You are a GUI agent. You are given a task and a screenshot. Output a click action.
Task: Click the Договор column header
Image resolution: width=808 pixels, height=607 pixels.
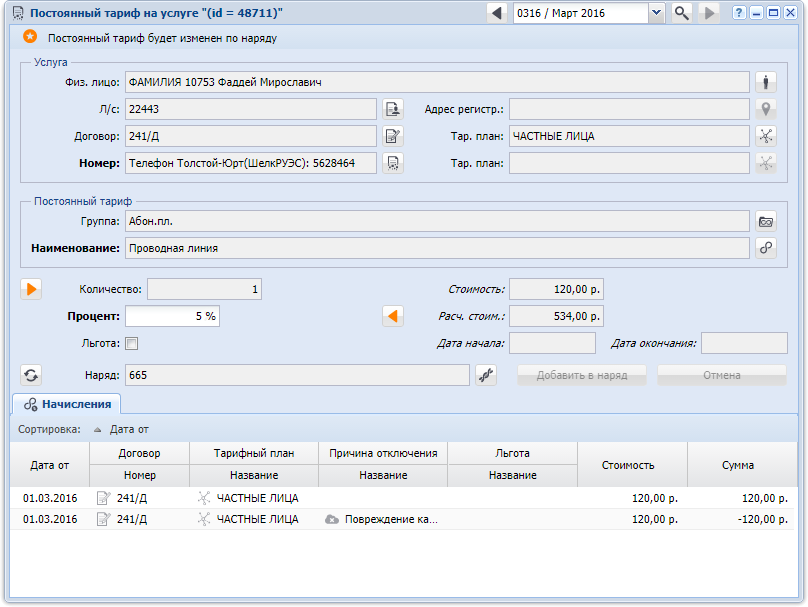(140, 453)
